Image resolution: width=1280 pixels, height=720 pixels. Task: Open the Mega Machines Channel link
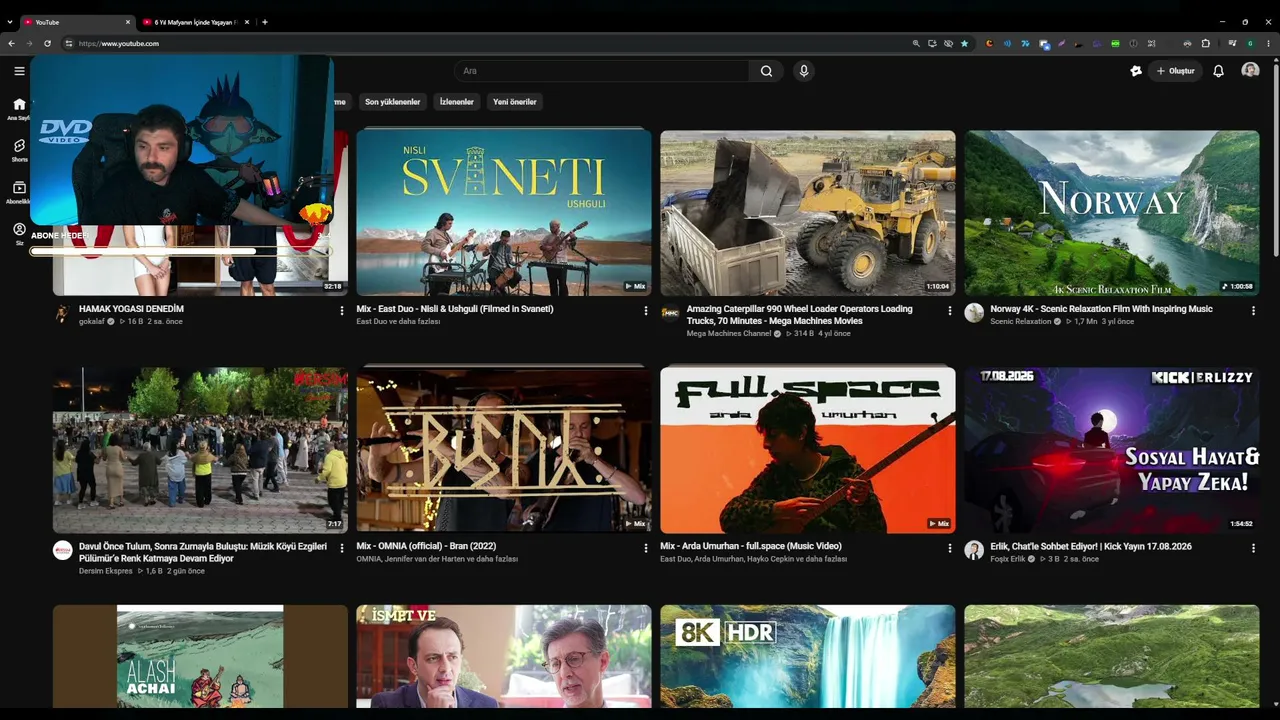point(729,334)
